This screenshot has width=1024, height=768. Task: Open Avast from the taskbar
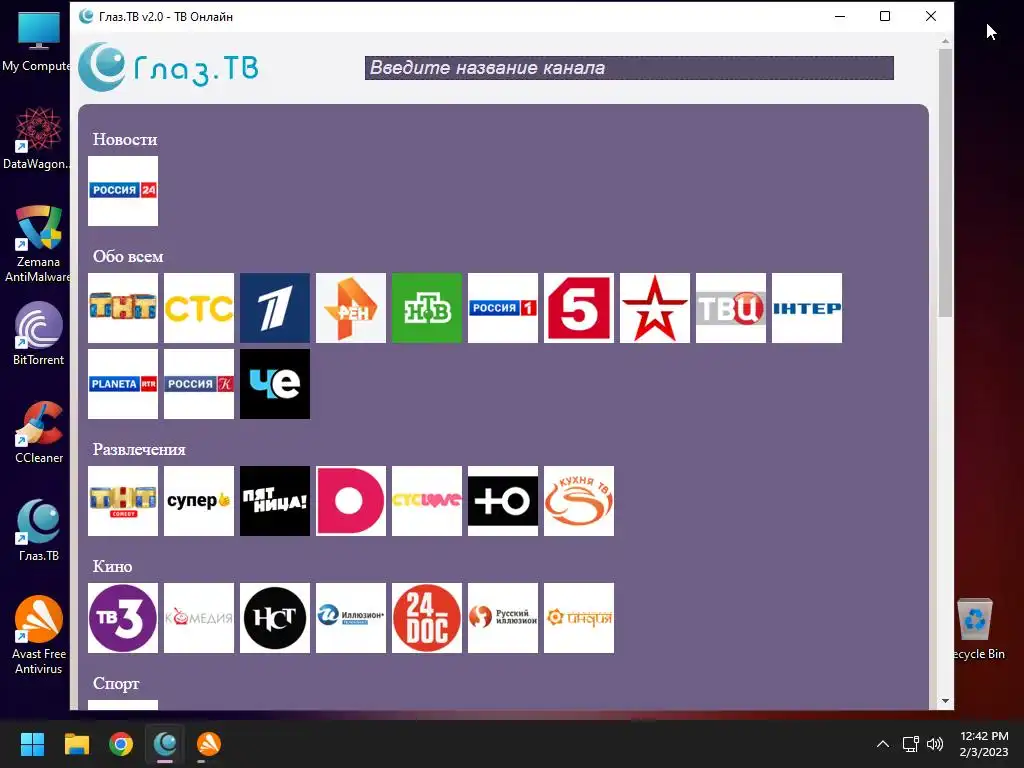tap(209, 744)
